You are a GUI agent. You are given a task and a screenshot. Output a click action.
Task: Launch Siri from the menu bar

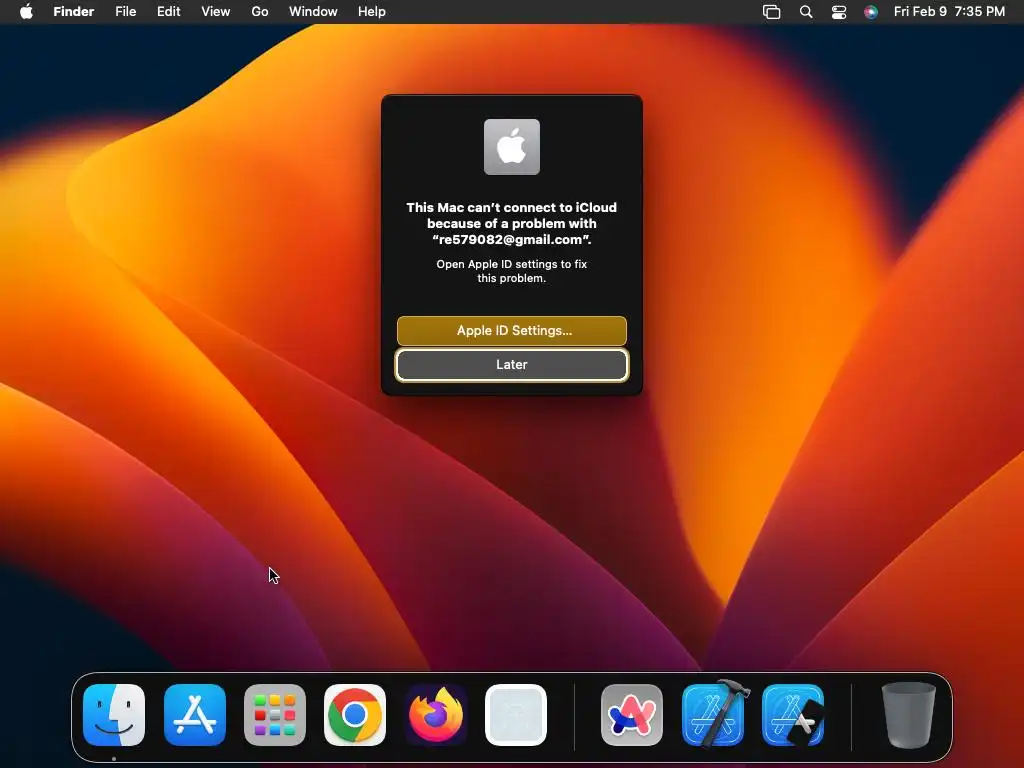pos(871,12)
